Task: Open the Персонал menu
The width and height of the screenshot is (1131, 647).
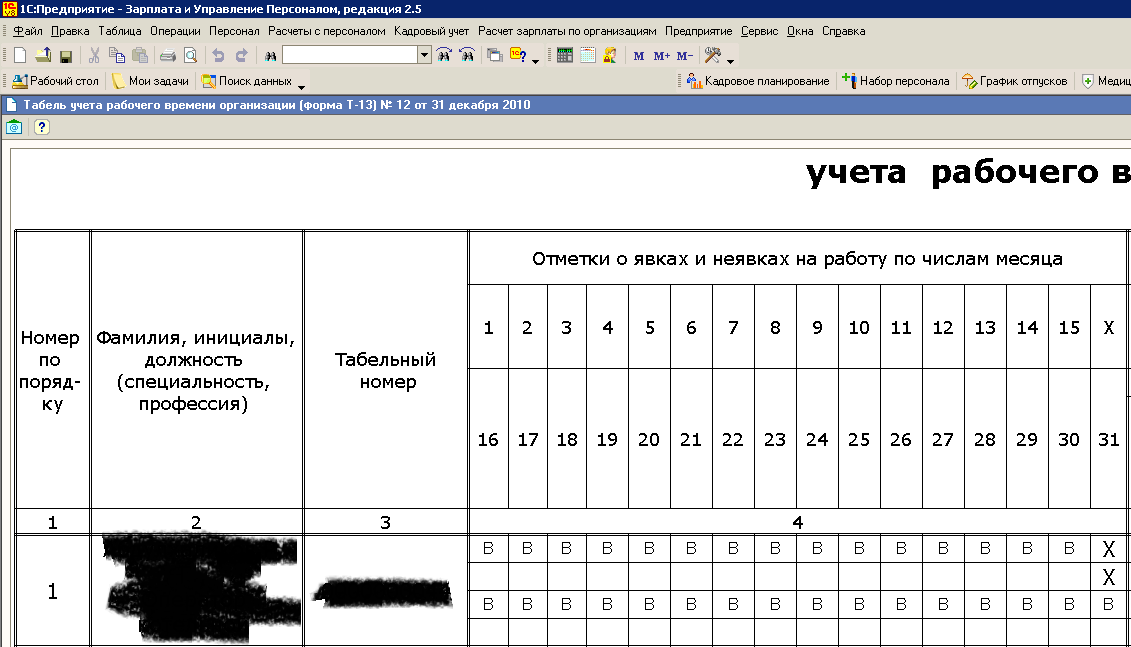Action: 234,31
